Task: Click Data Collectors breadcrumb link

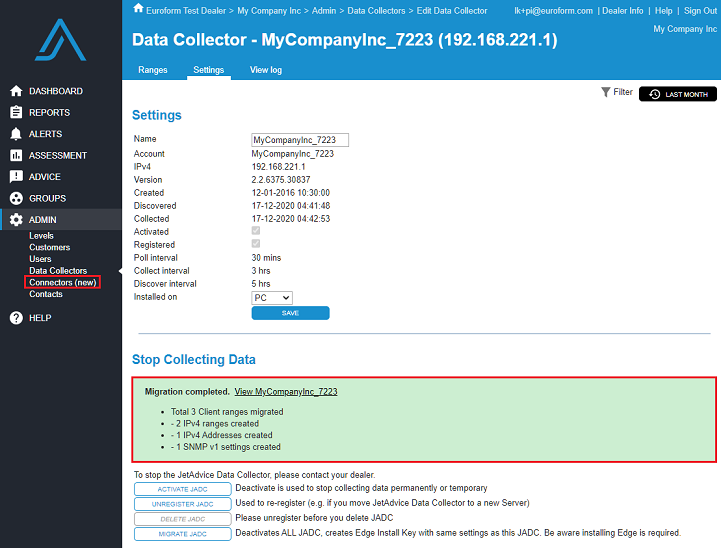Action: (376, 11)
